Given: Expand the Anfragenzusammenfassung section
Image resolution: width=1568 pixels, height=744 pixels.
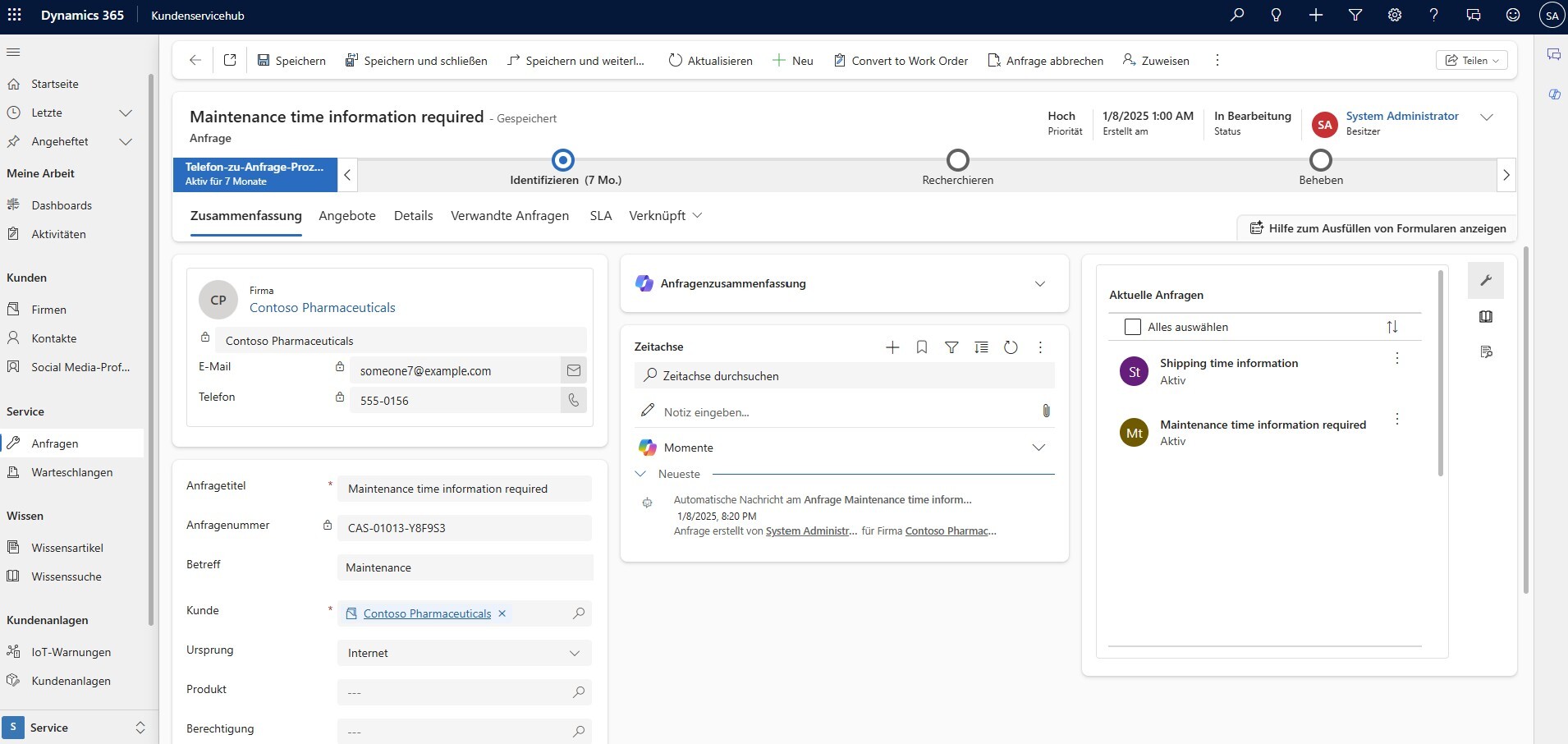Looking at the screenshot, I should [1040, 284].
